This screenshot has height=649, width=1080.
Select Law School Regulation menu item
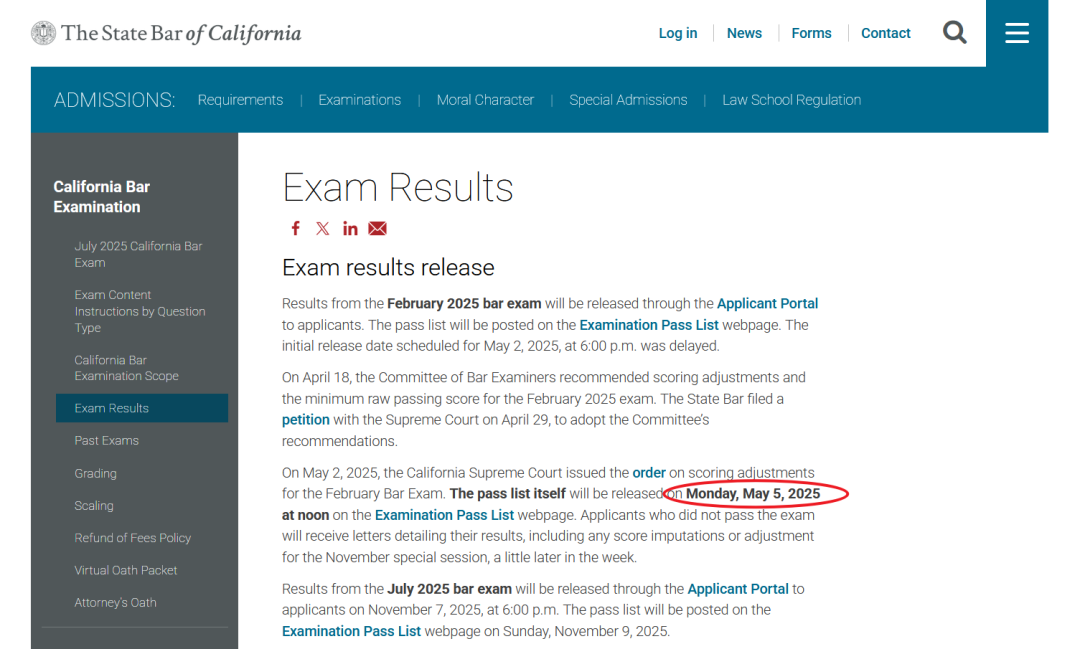(791, 100)
